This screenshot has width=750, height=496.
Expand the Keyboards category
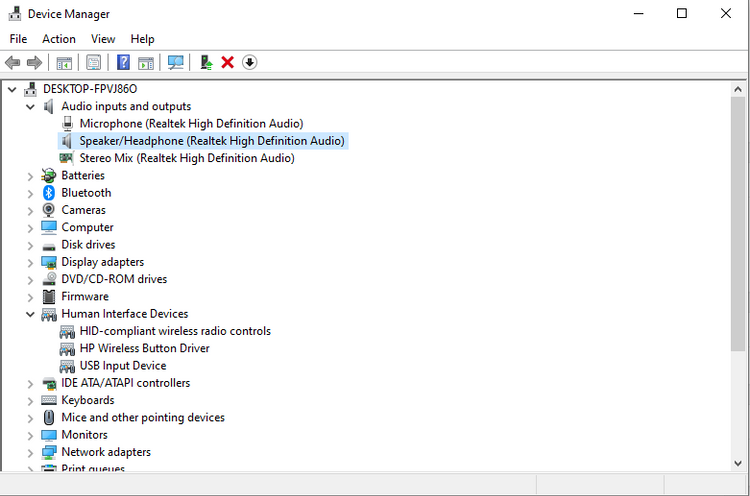pyautogui.click(x=30, y=401)
